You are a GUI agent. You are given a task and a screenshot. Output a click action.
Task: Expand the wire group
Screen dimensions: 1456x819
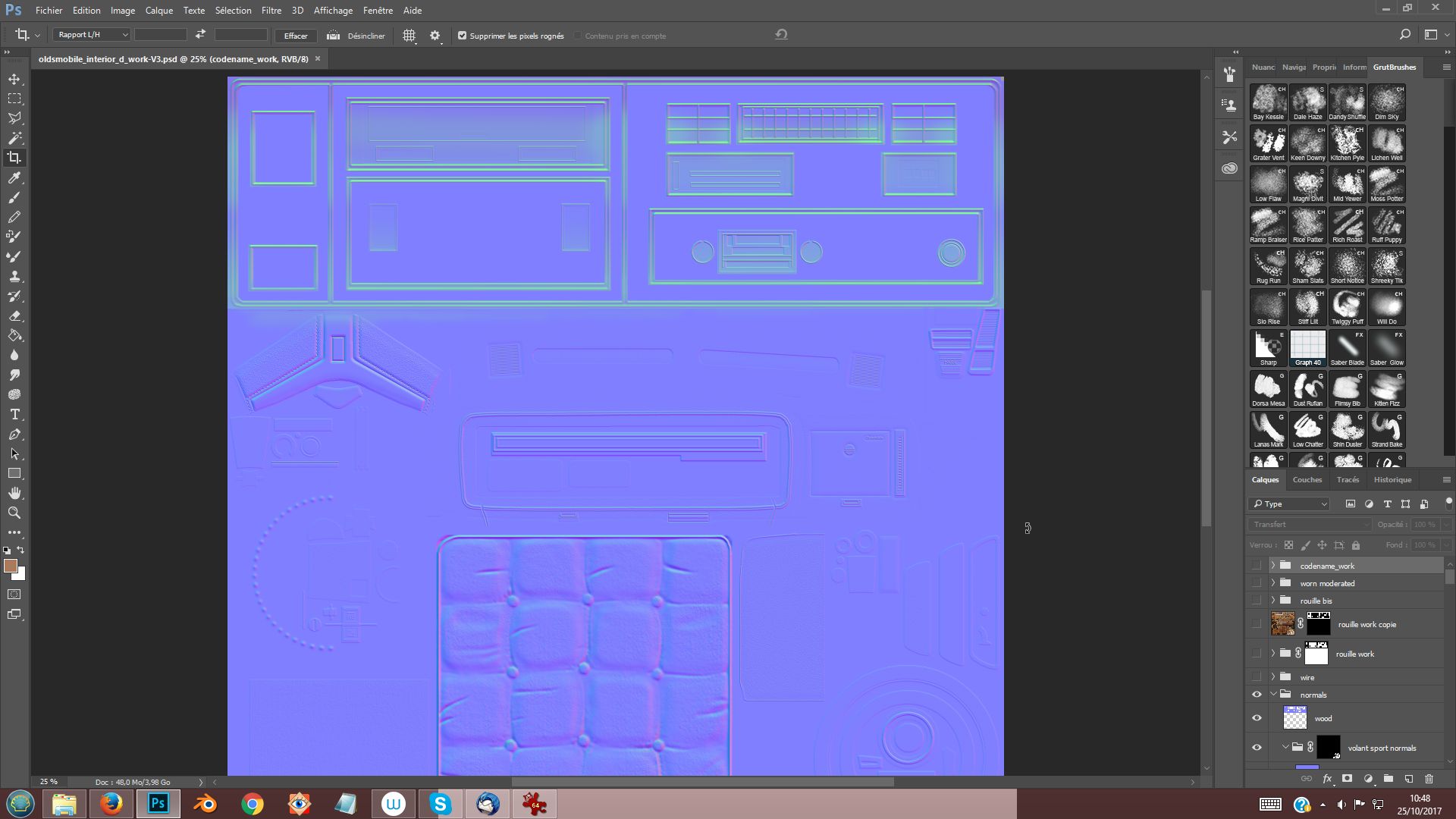pyautogui.click(x=1273, y=677)
